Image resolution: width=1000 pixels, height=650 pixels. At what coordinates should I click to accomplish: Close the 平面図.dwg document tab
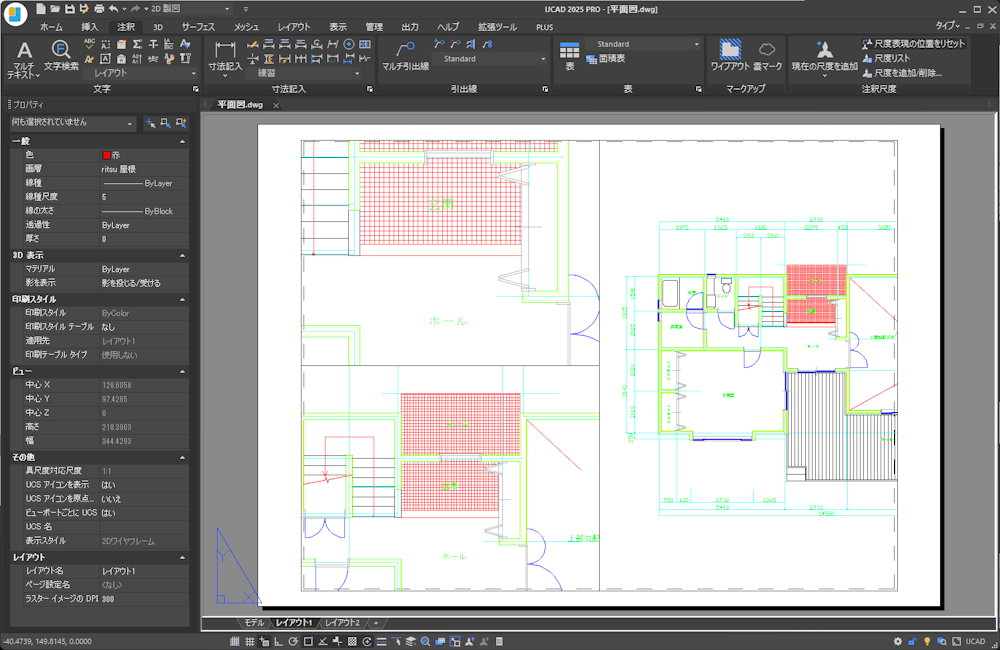276,105
